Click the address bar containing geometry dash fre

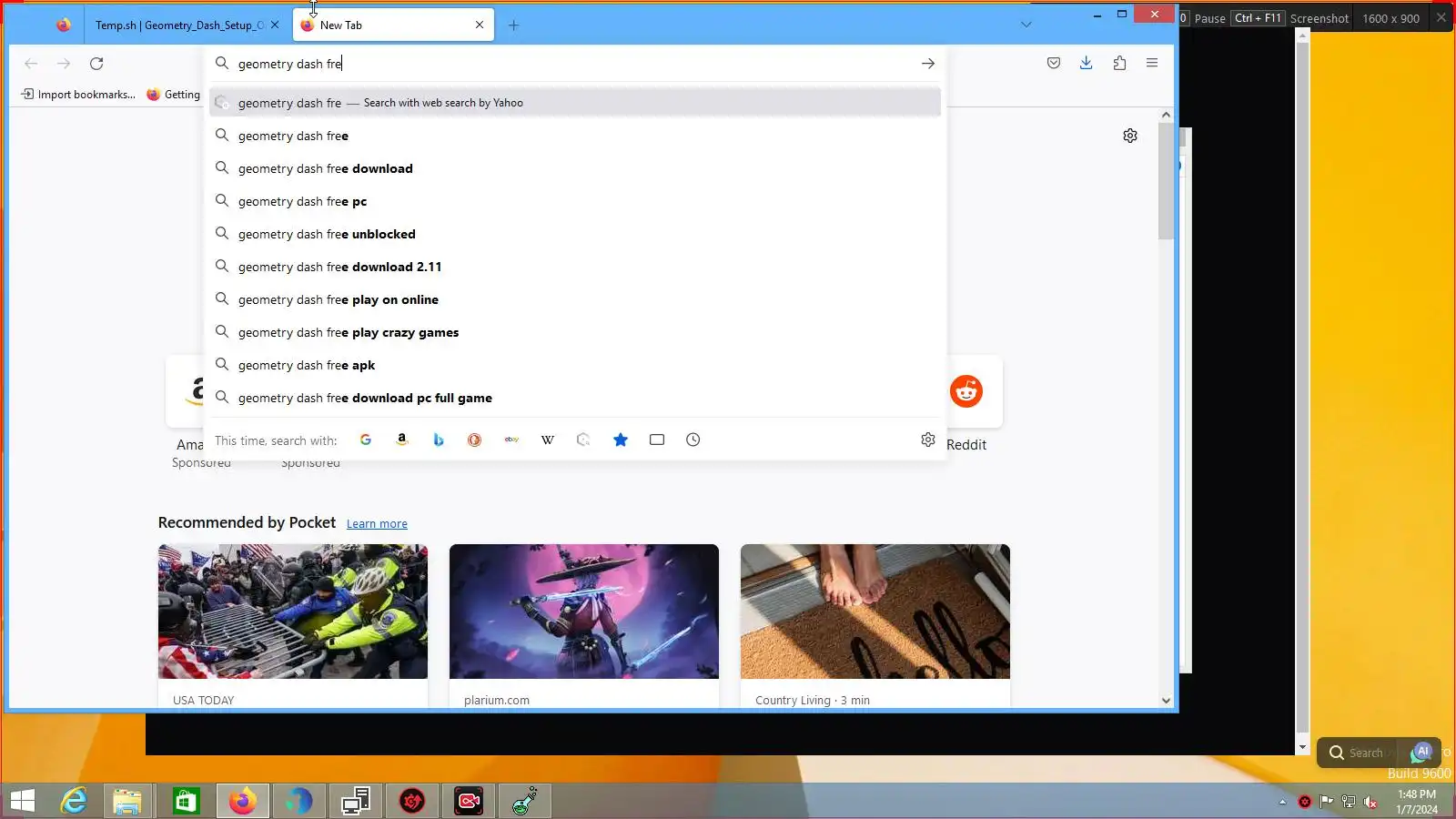pos(575,64)
